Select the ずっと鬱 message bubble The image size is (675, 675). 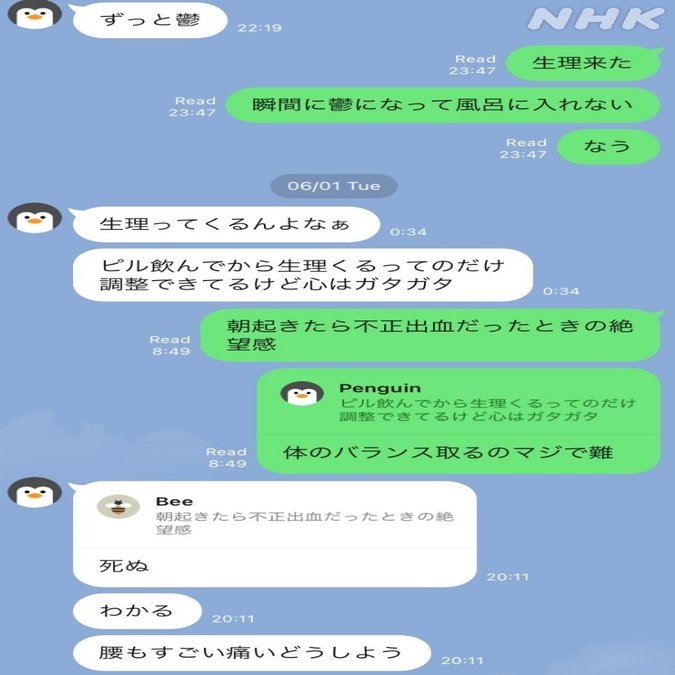[150, 20]
